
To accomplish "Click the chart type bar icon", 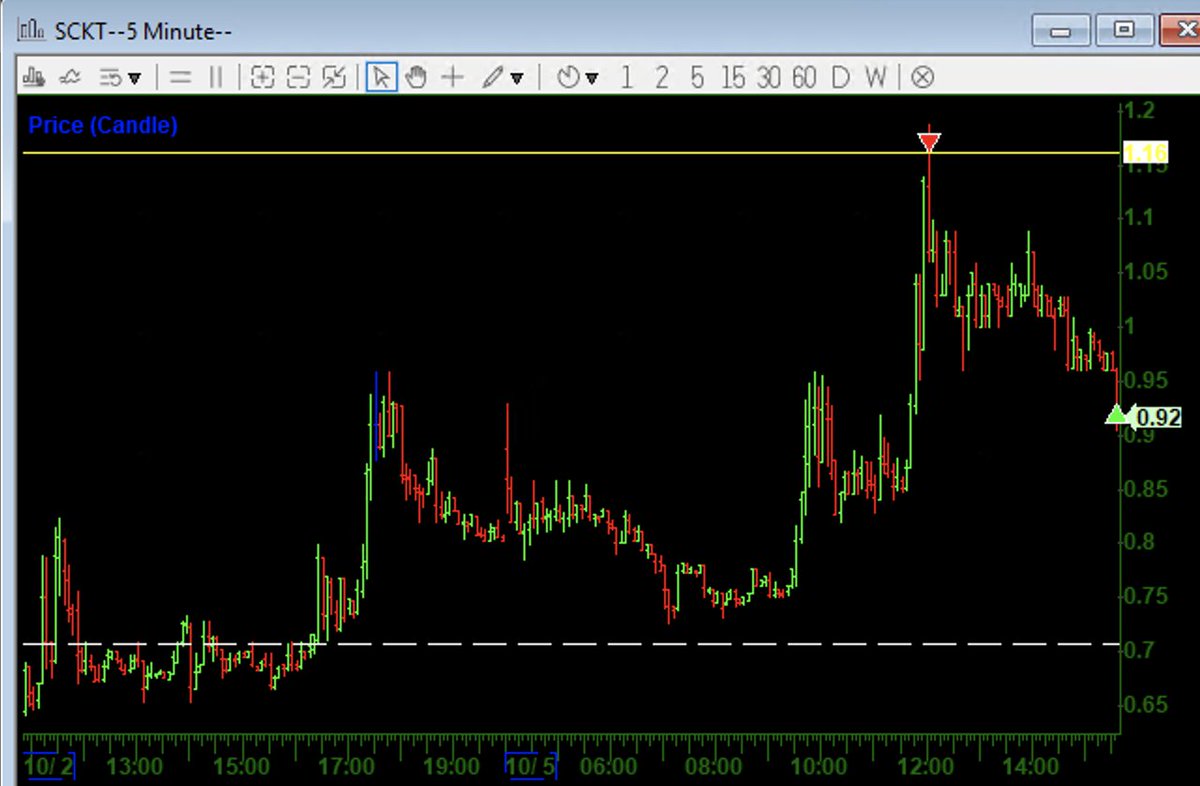I will (34, 77).
